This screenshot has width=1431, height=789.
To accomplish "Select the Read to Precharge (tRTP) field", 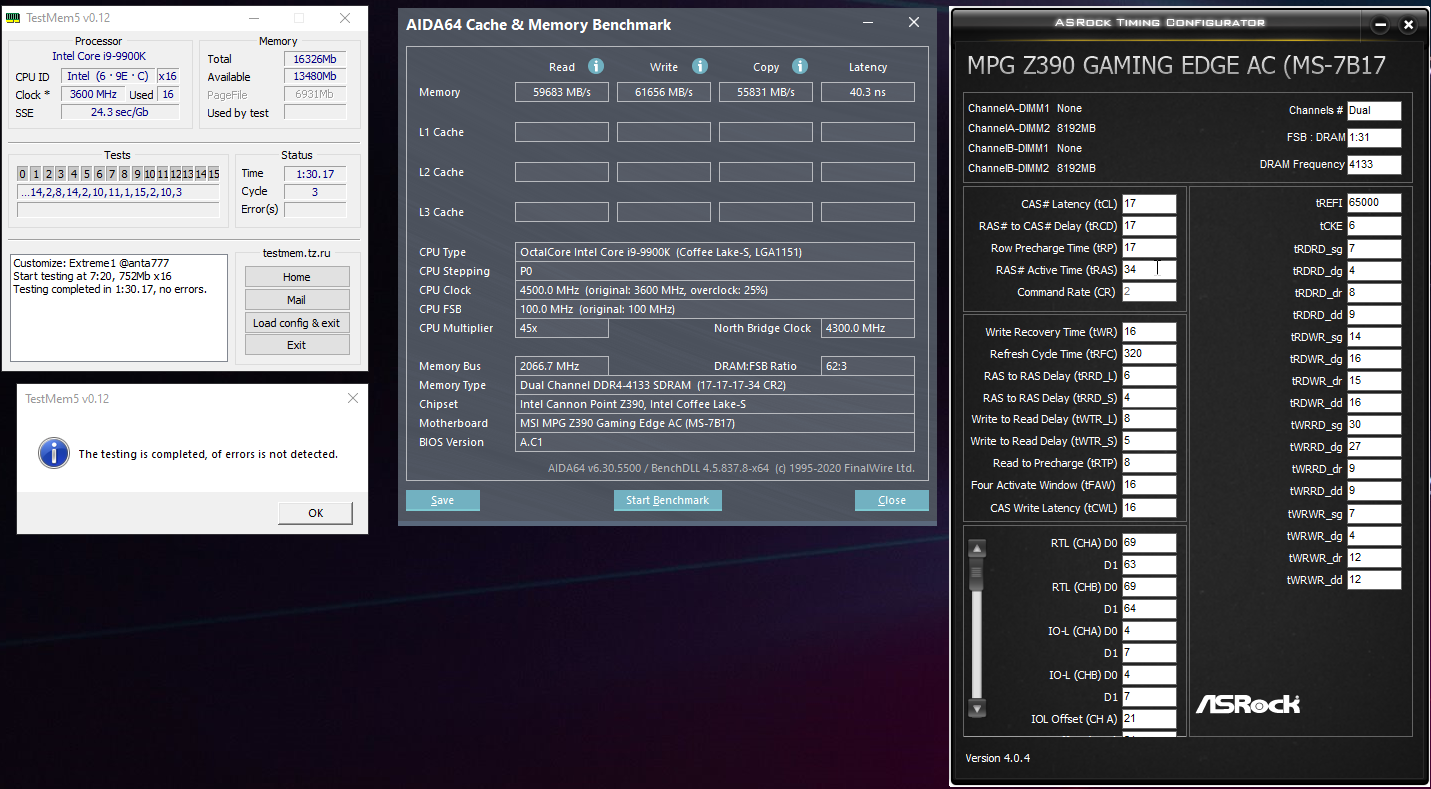I will pyautogui.click(x=1149, y=463).
